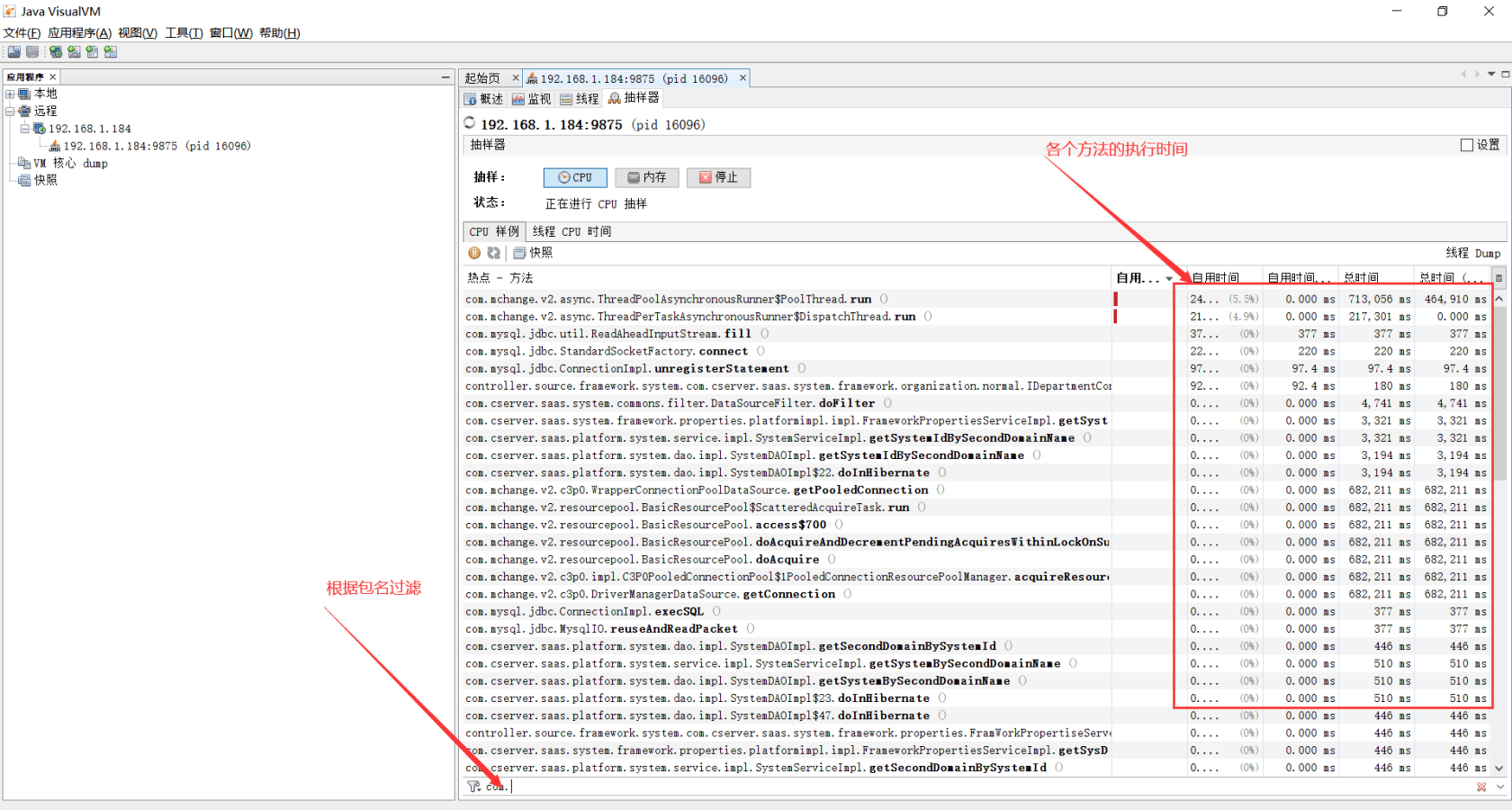Click the vertical scrollbar thumb in table
Viewport: 1512px width, 810px height.
(x=1498, y=391)
